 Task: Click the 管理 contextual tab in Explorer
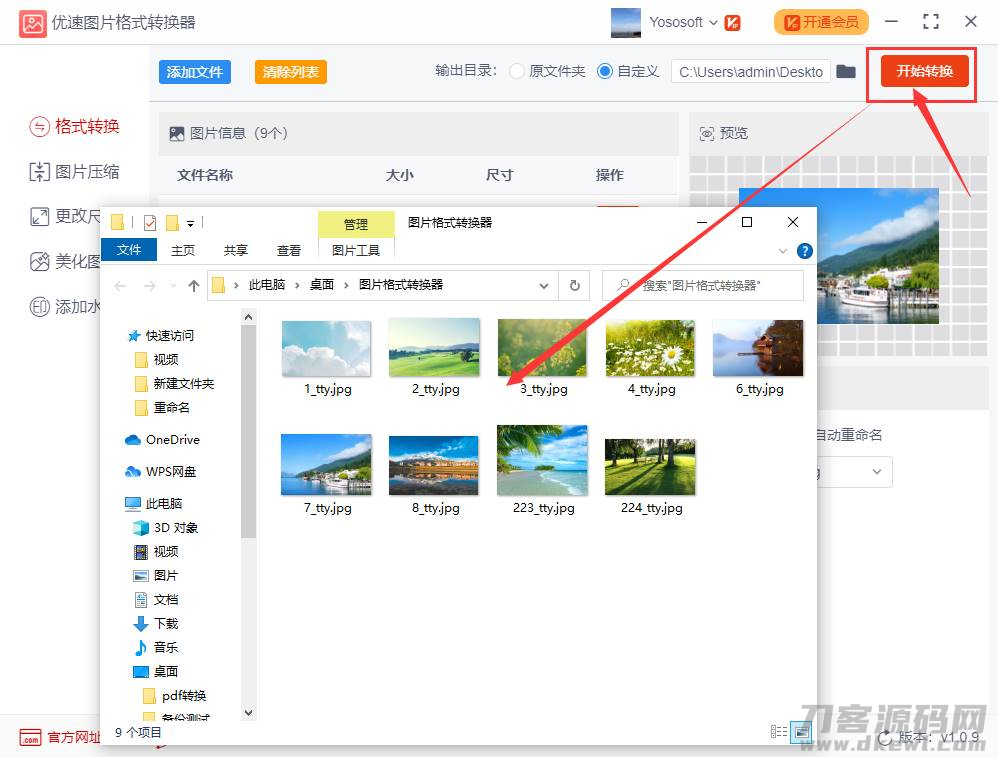coord(356,224)
